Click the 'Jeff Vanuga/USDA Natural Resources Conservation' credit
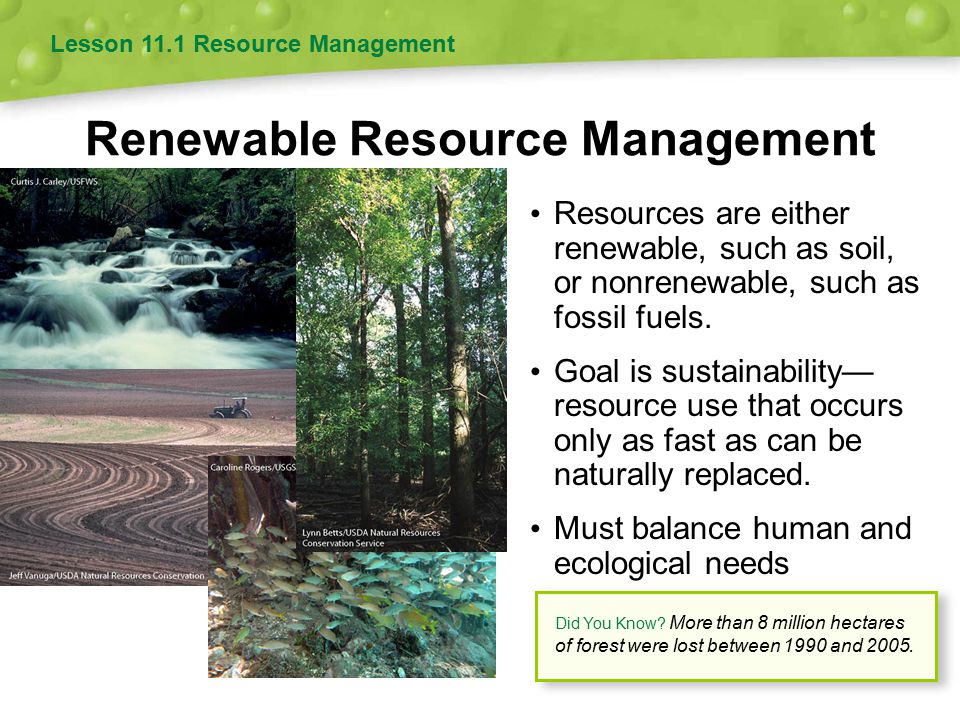Viewport: 960px width, 720px height. pyautogui.click(x=107, y=576)
